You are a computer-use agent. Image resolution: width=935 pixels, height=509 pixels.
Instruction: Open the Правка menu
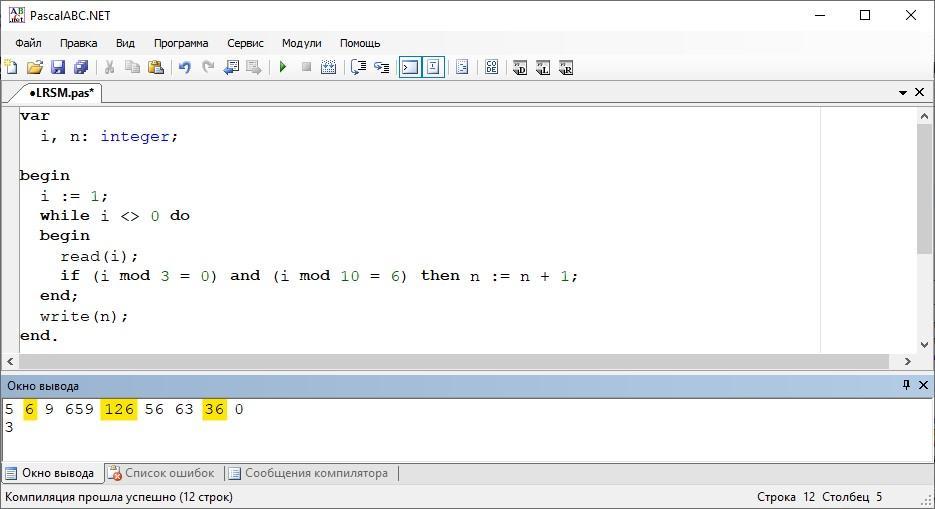78,43
